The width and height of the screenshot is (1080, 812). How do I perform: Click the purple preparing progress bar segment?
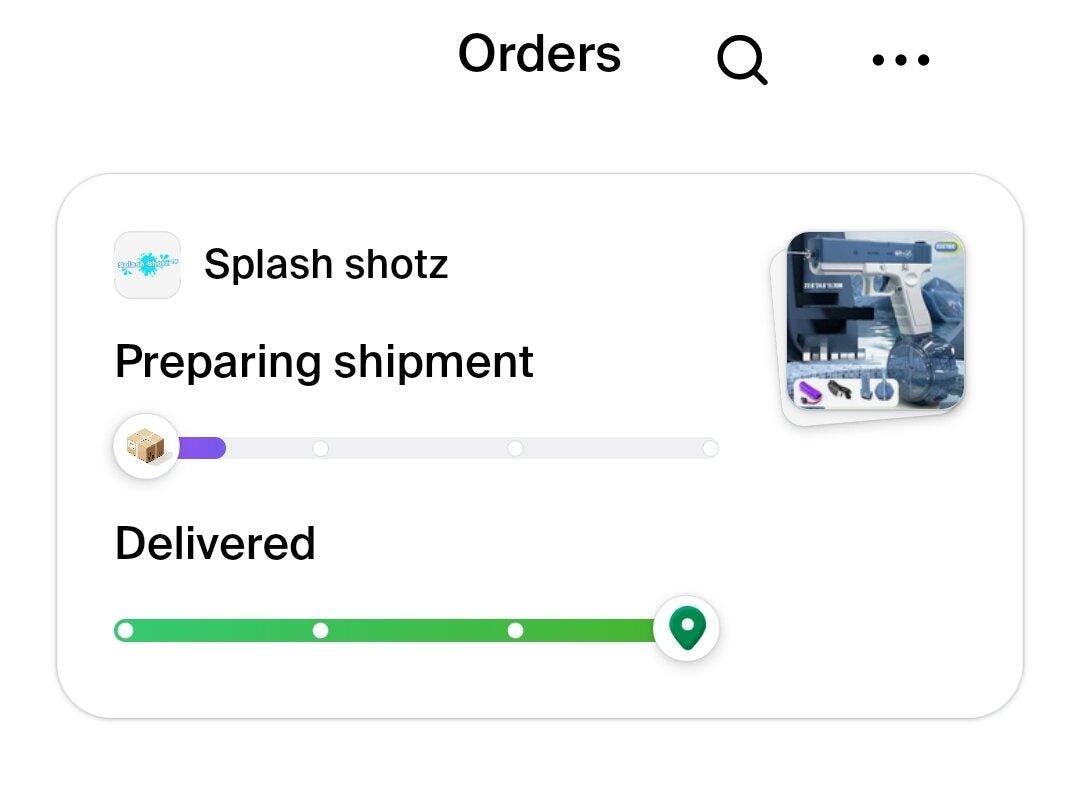(201, 448)
